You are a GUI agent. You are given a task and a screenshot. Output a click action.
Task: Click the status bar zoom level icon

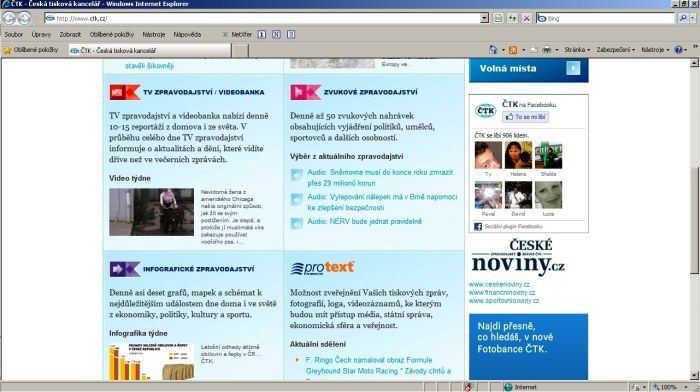pos(656,387)
